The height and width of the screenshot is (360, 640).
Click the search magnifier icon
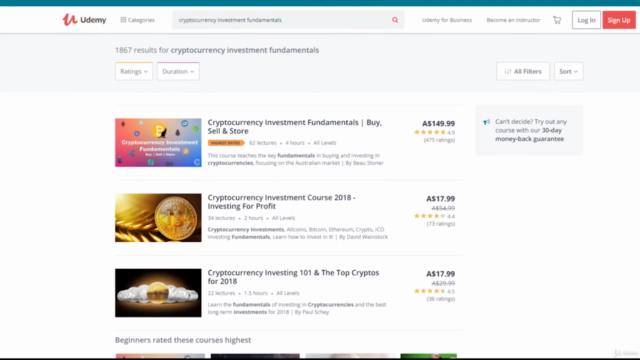395,20
